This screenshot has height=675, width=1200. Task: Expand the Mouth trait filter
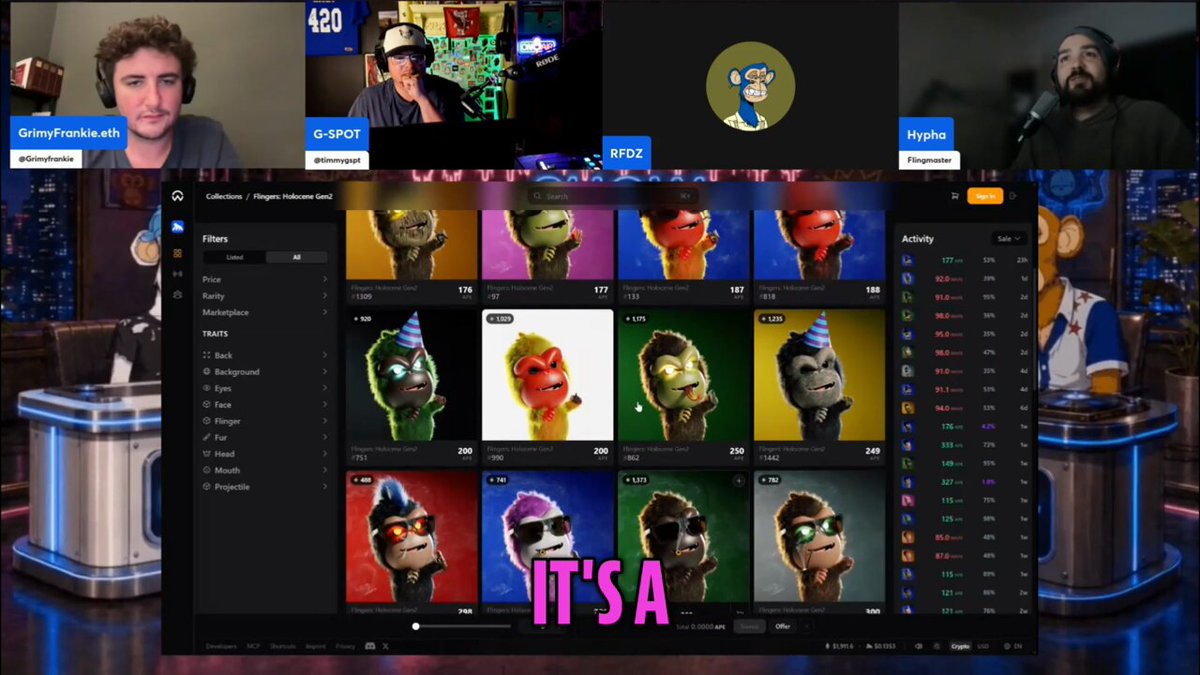pos(265,470)
